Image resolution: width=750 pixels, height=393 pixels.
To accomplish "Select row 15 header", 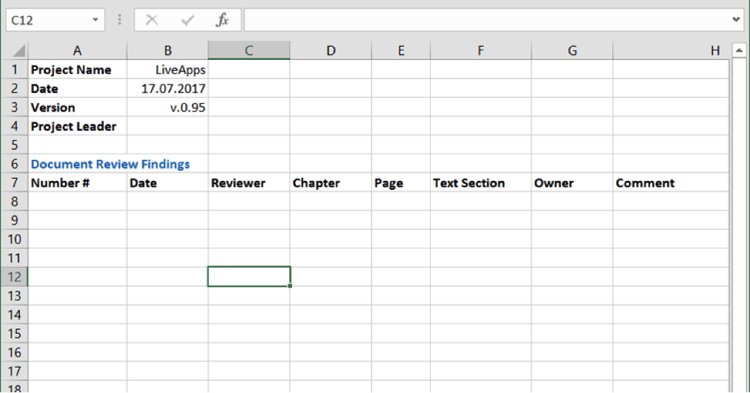I will 14,333.
